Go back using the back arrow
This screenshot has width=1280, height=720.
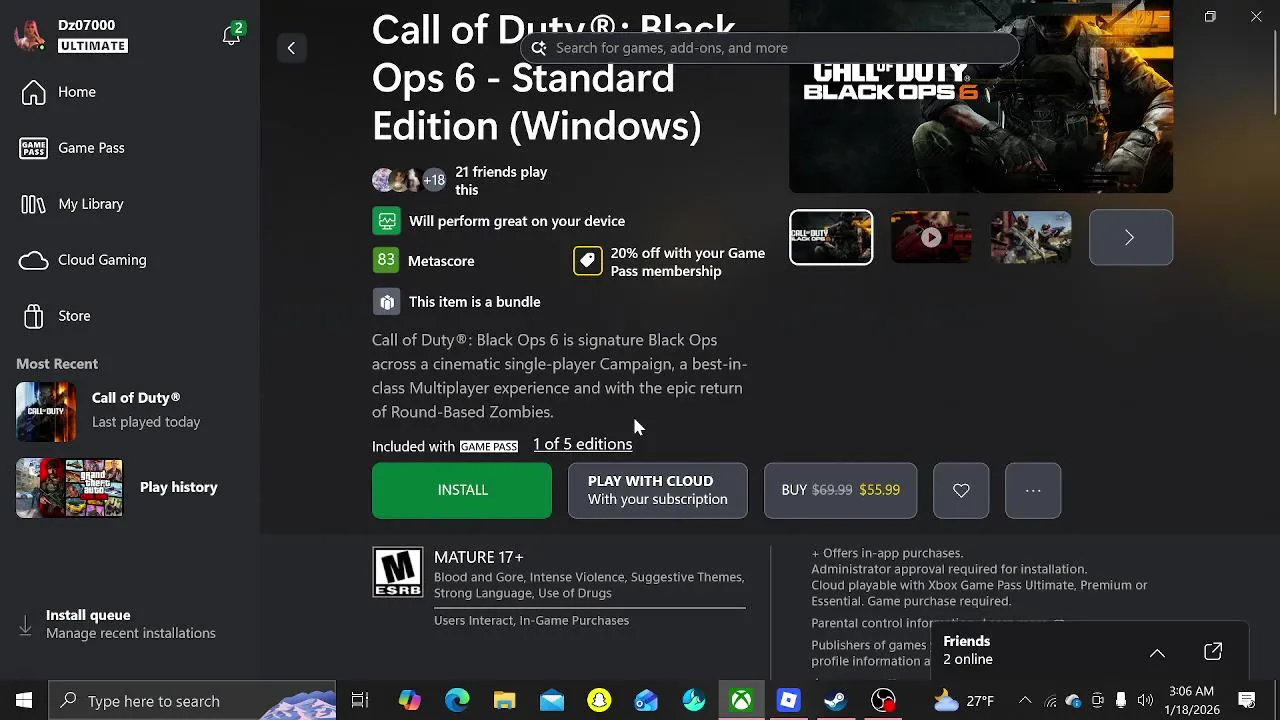pos(291,48)
